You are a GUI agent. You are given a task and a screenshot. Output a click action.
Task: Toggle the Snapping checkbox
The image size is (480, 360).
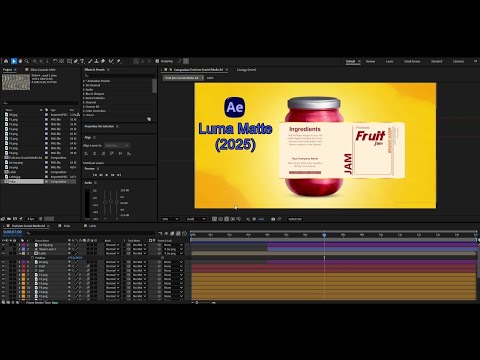point(157,61)
